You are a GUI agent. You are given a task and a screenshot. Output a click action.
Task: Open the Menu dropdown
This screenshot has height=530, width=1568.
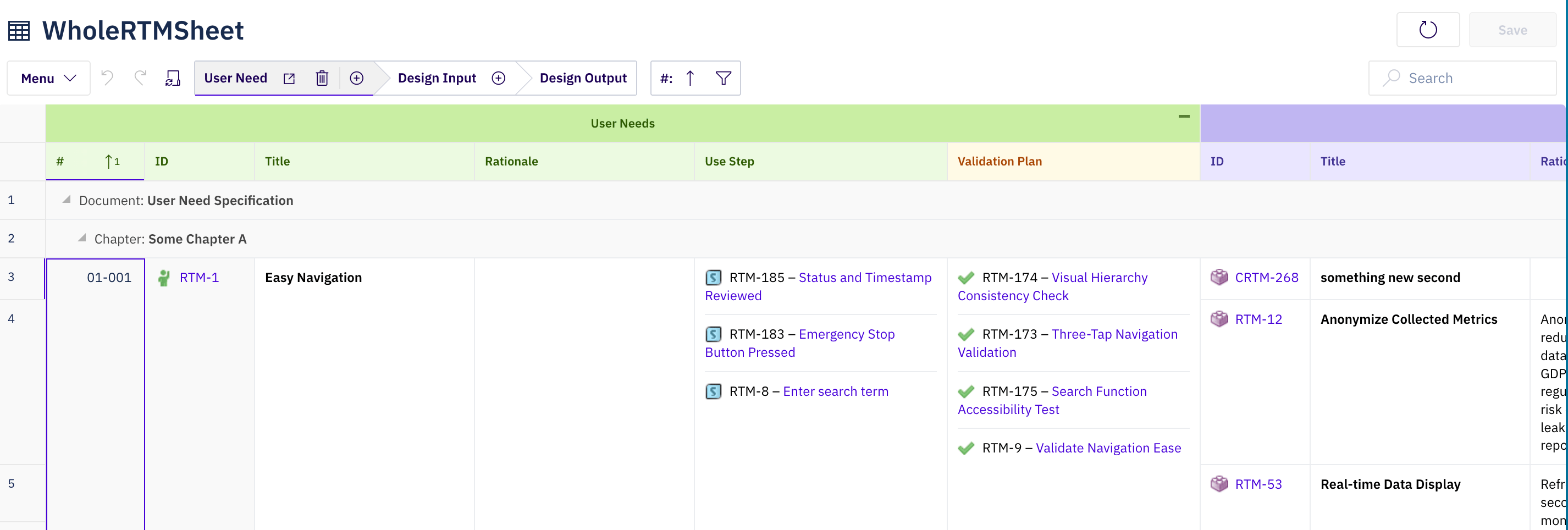coord(49,79)
